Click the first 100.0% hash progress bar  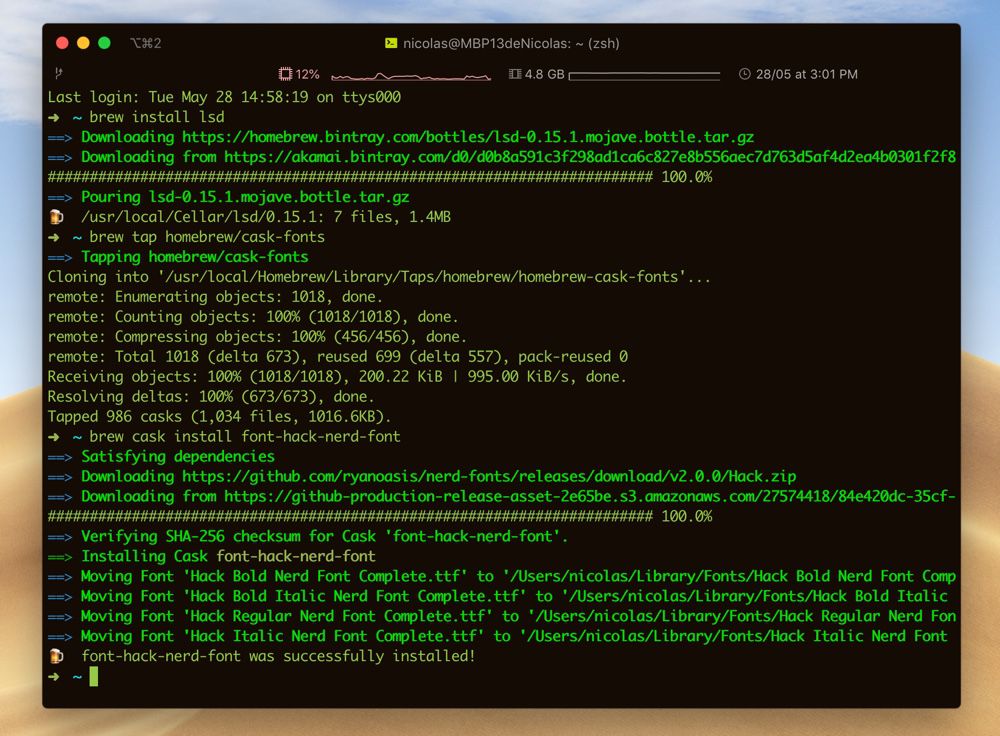point(350,177)
